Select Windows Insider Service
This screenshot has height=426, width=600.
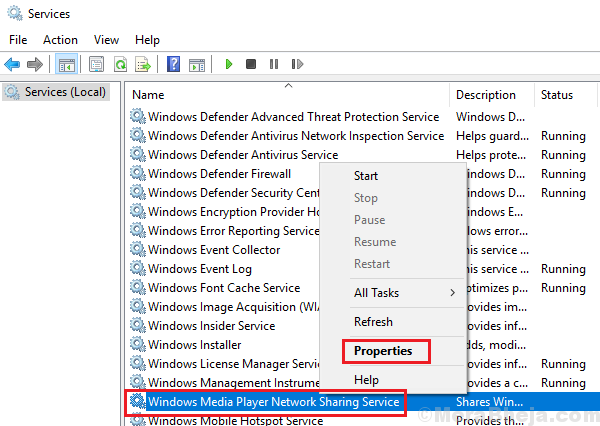click(212, 326)
